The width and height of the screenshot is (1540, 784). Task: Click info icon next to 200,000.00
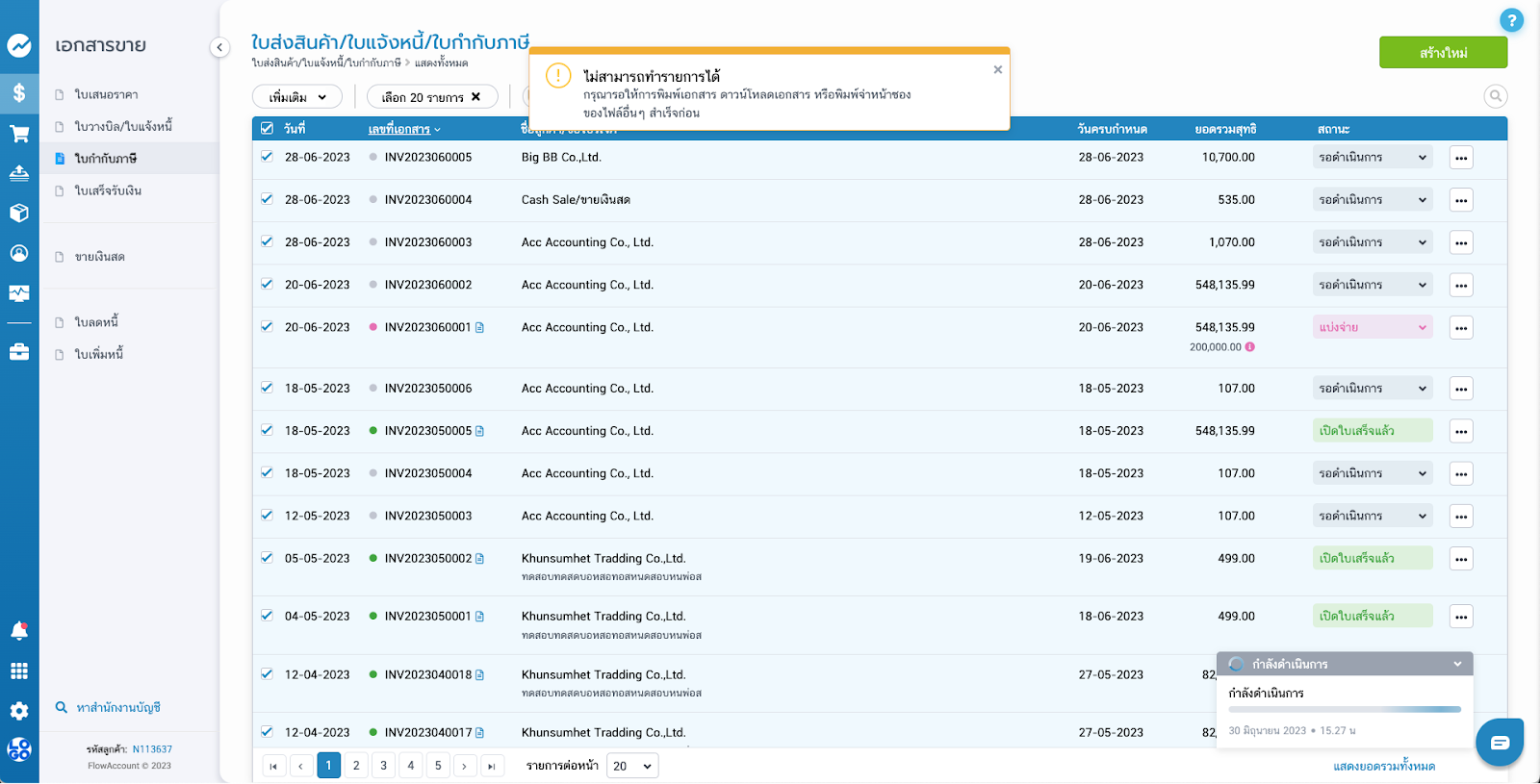(1249, 347)
